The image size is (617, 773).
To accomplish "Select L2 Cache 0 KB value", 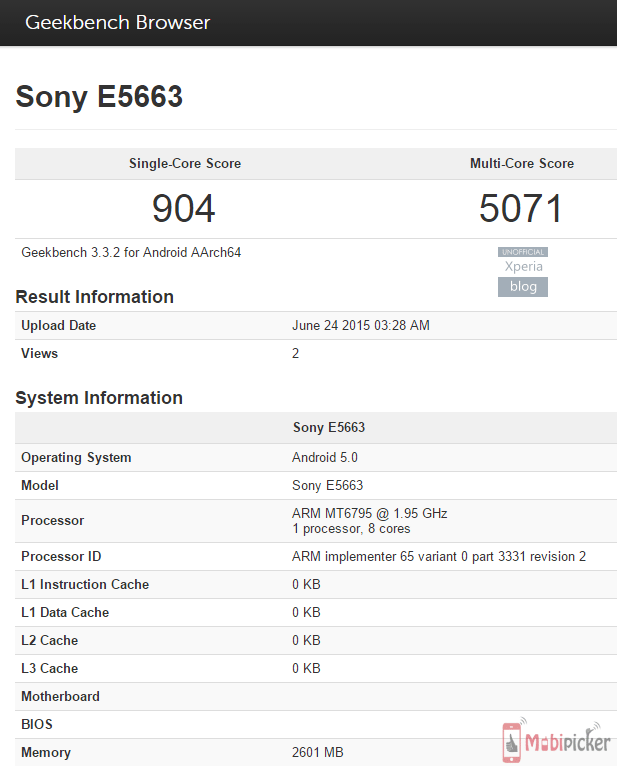I will coord(307,640).
